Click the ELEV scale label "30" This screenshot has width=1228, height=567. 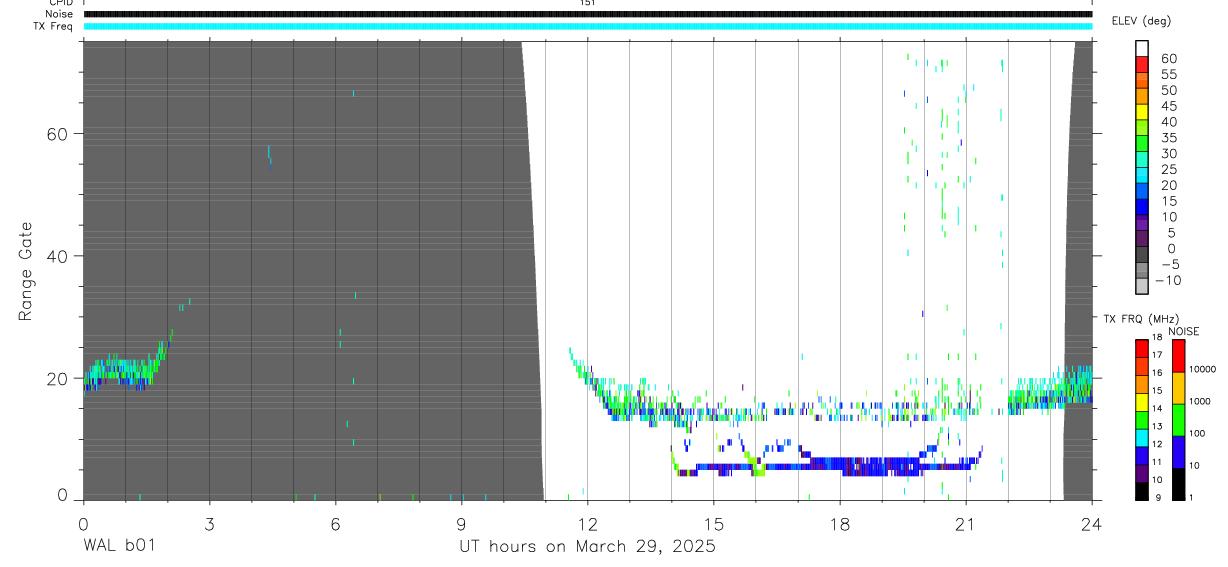[x=1169, y=153]
